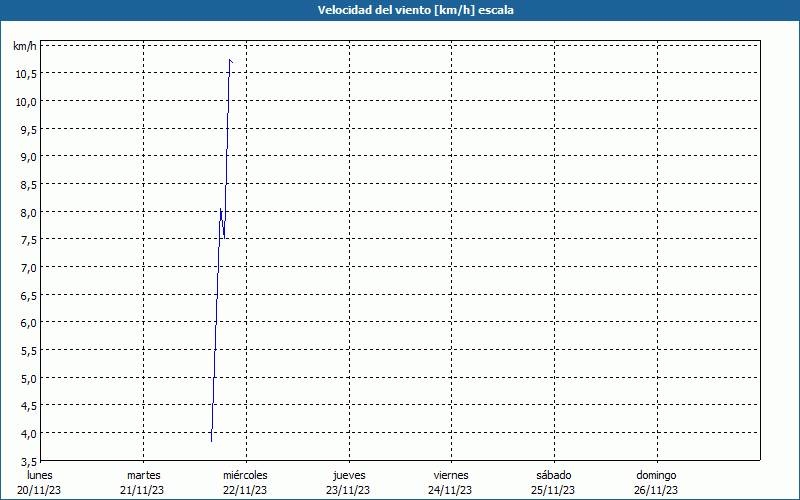Click the date 26/11/23
Image resolution: width=800 pixels, height=500 pixels.
[656, 490]
